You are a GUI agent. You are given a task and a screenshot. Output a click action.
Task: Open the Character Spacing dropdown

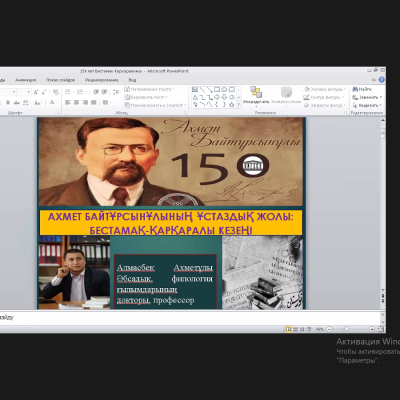(27, 103)
